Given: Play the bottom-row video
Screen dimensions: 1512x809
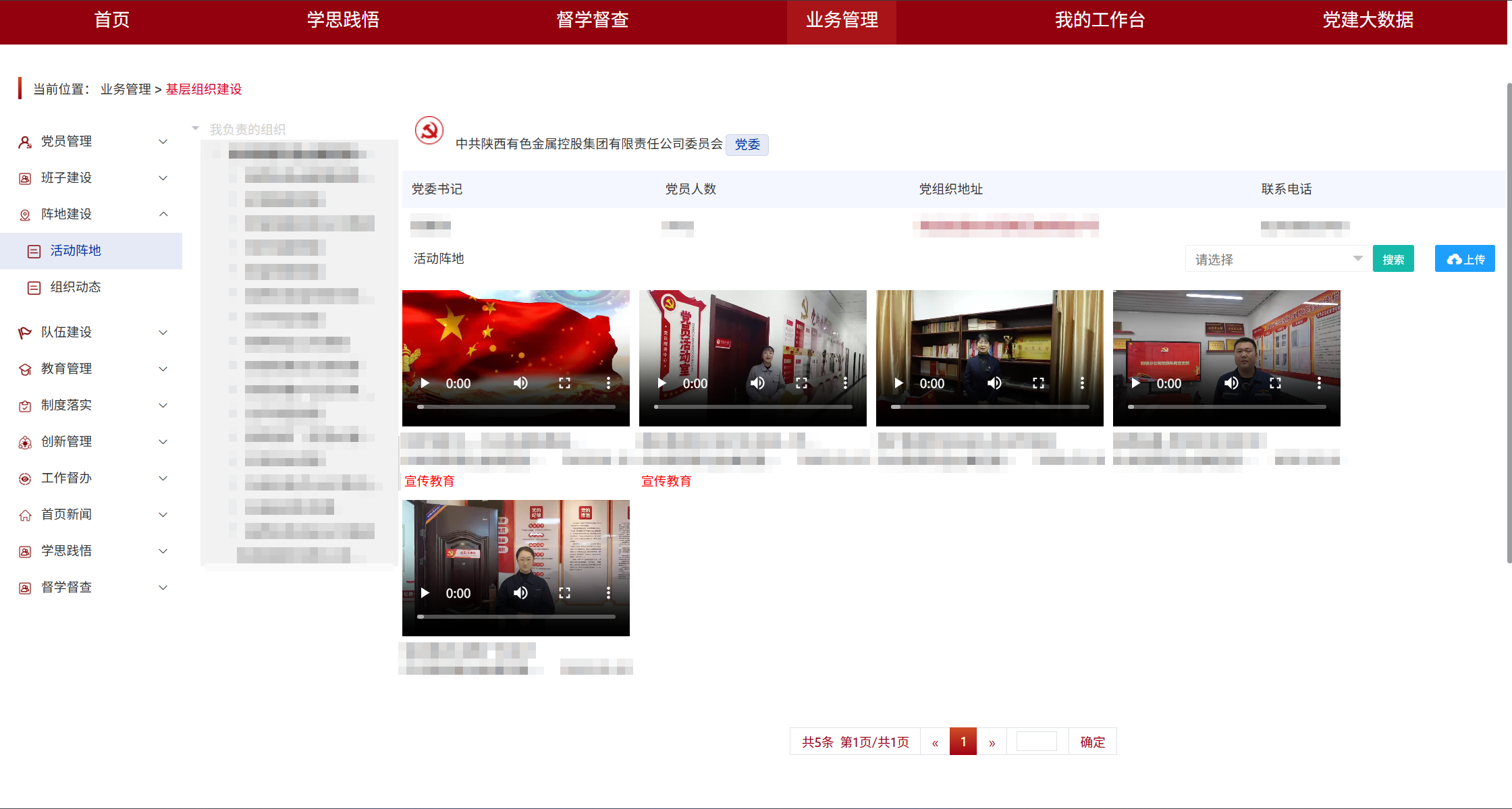Looking at the screenshot, I should click(x=425, y=593).
